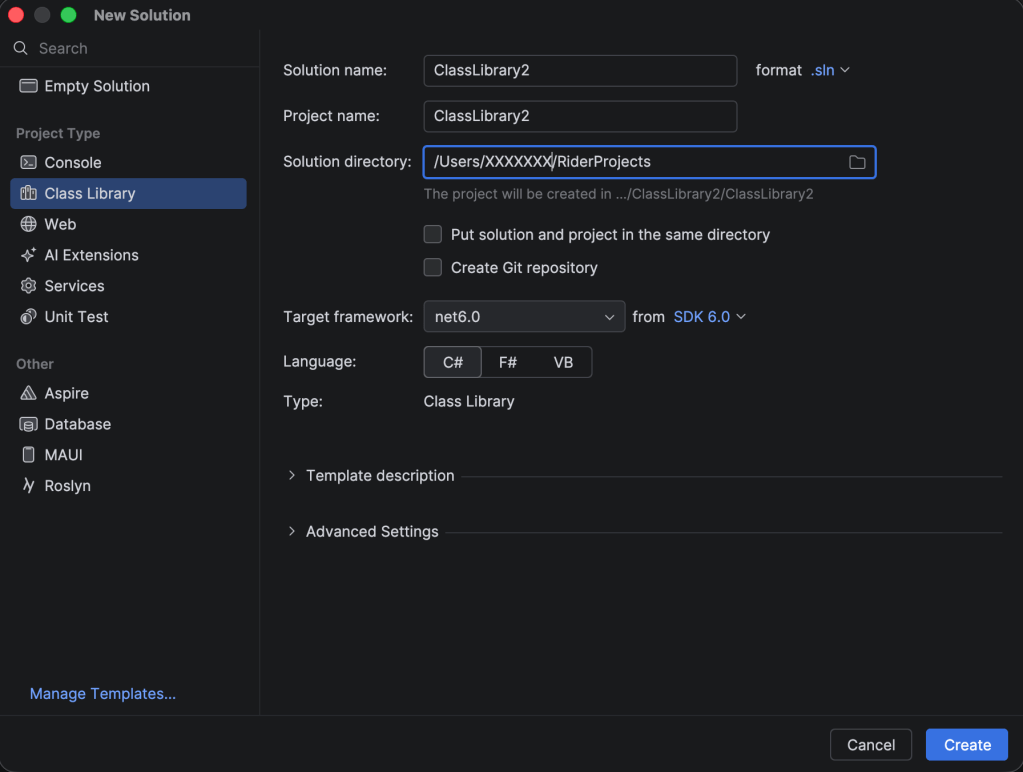Open the Target framework net6.0 dropdown
The image size is (1023, 772).
click(524, 317)
